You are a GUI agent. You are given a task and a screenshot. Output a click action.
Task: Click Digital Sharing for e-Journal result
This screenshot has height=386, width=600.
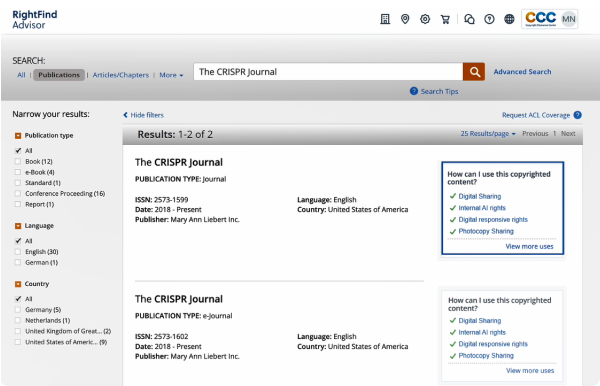479,321
